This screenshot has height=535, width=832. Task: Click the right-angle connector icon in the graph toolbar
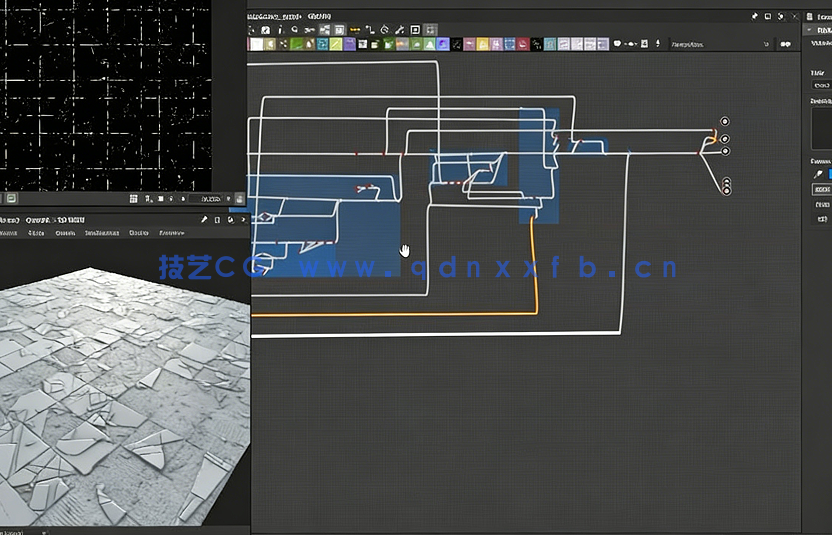370,30
